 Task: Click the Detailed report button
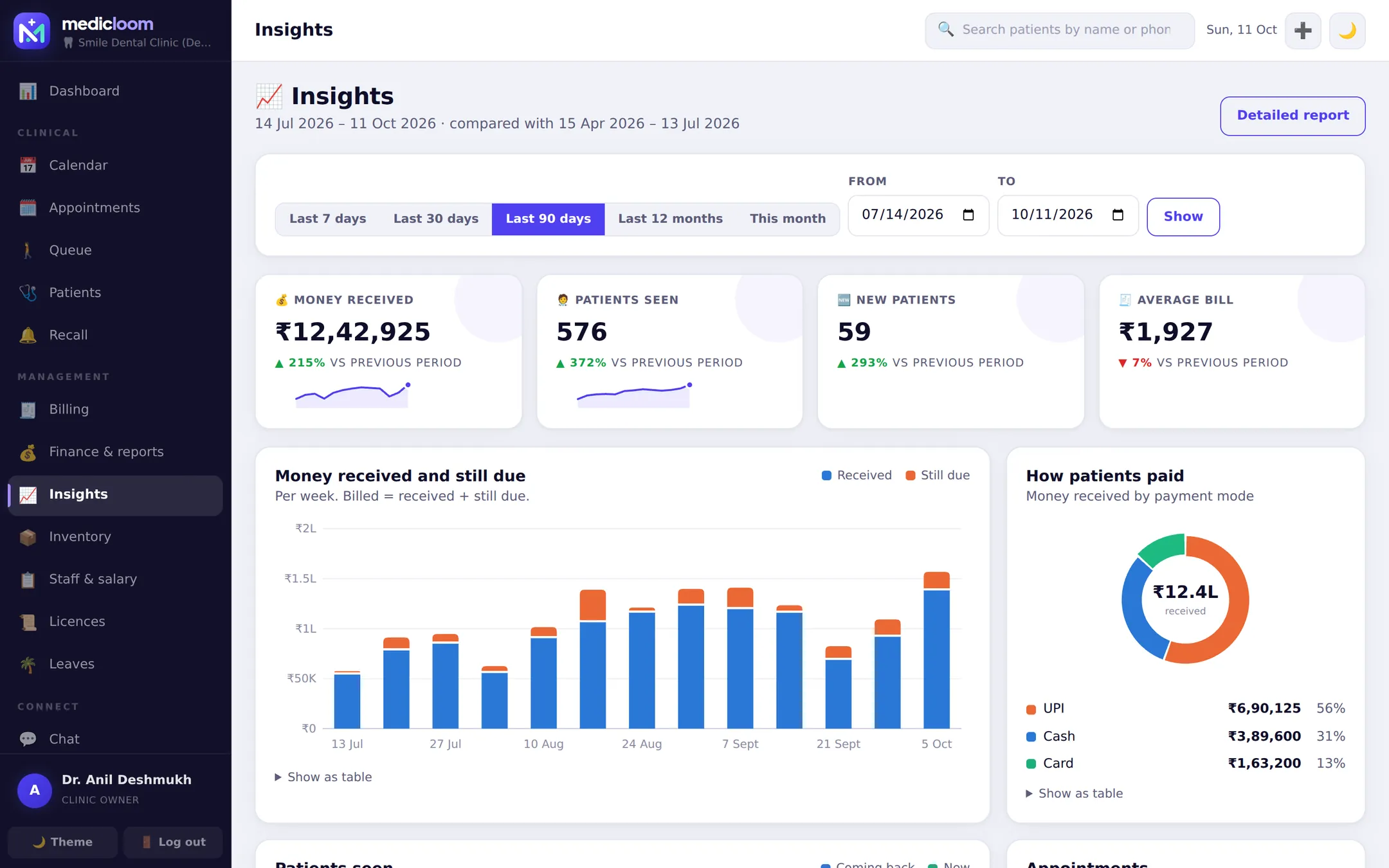1293,116
